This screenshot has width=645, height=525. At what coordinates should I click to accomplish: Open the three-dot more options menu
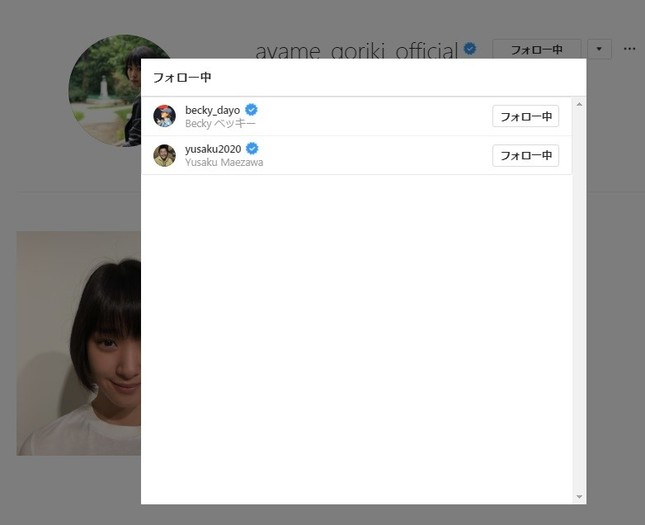pos(629,48)
